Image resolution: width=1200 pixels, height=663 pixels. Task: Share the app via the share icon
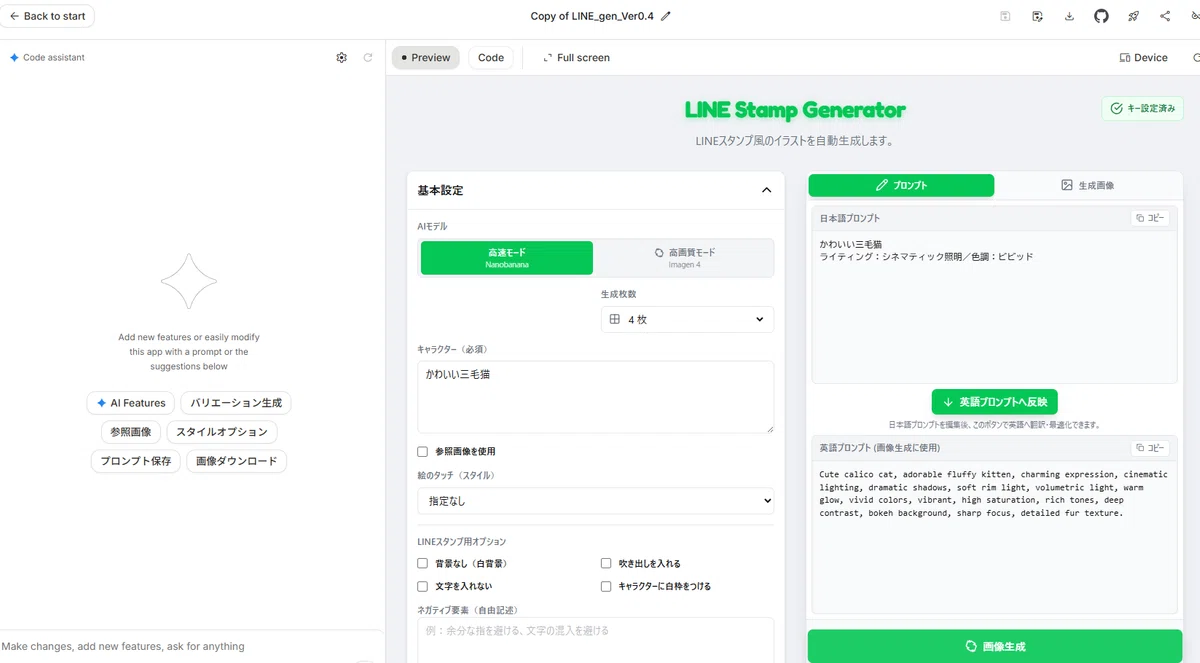(1165, 16)
